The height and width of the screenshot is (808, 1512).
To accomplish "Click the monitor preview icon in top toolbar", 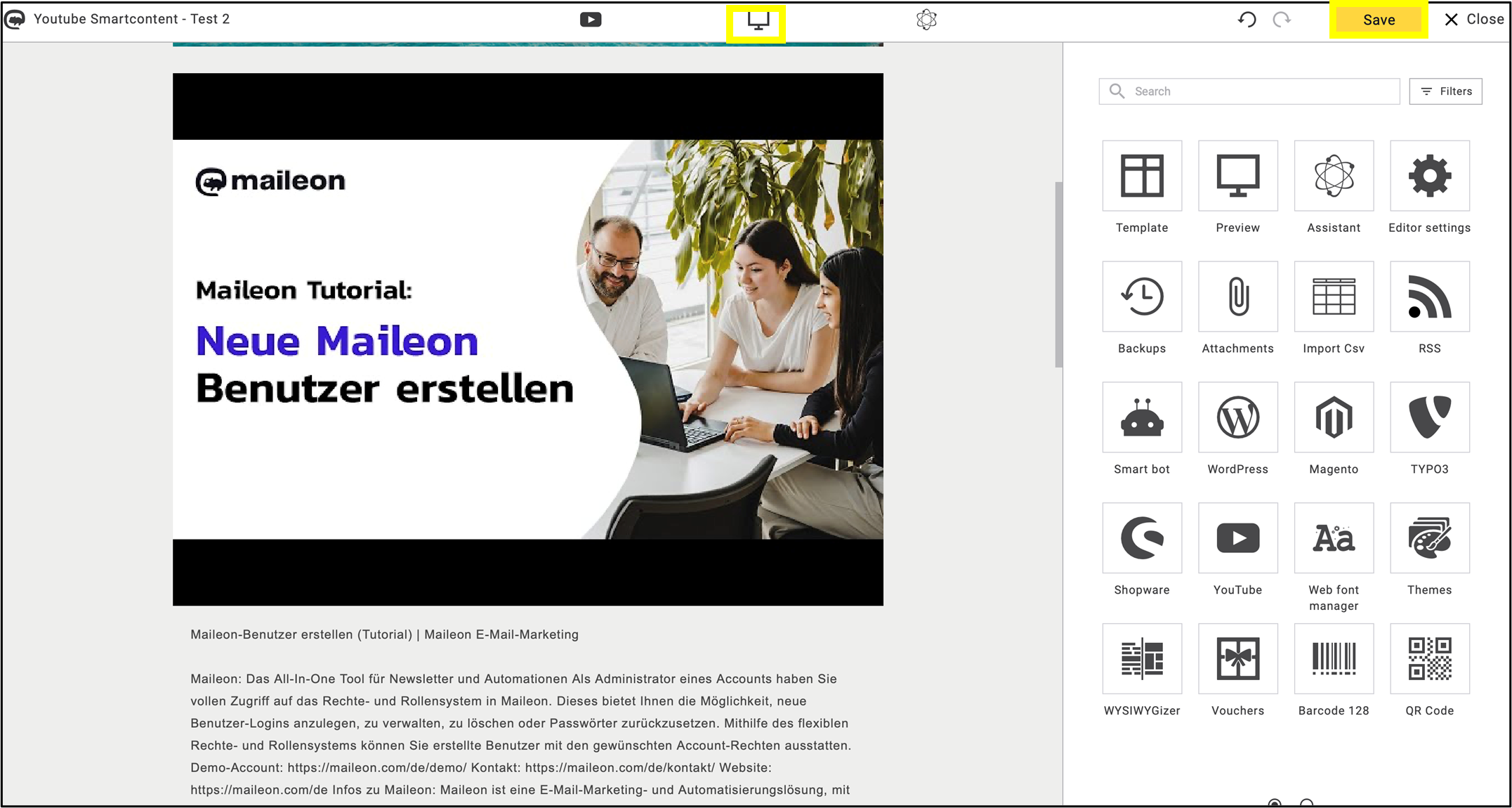I will click(x=757, y=21).
